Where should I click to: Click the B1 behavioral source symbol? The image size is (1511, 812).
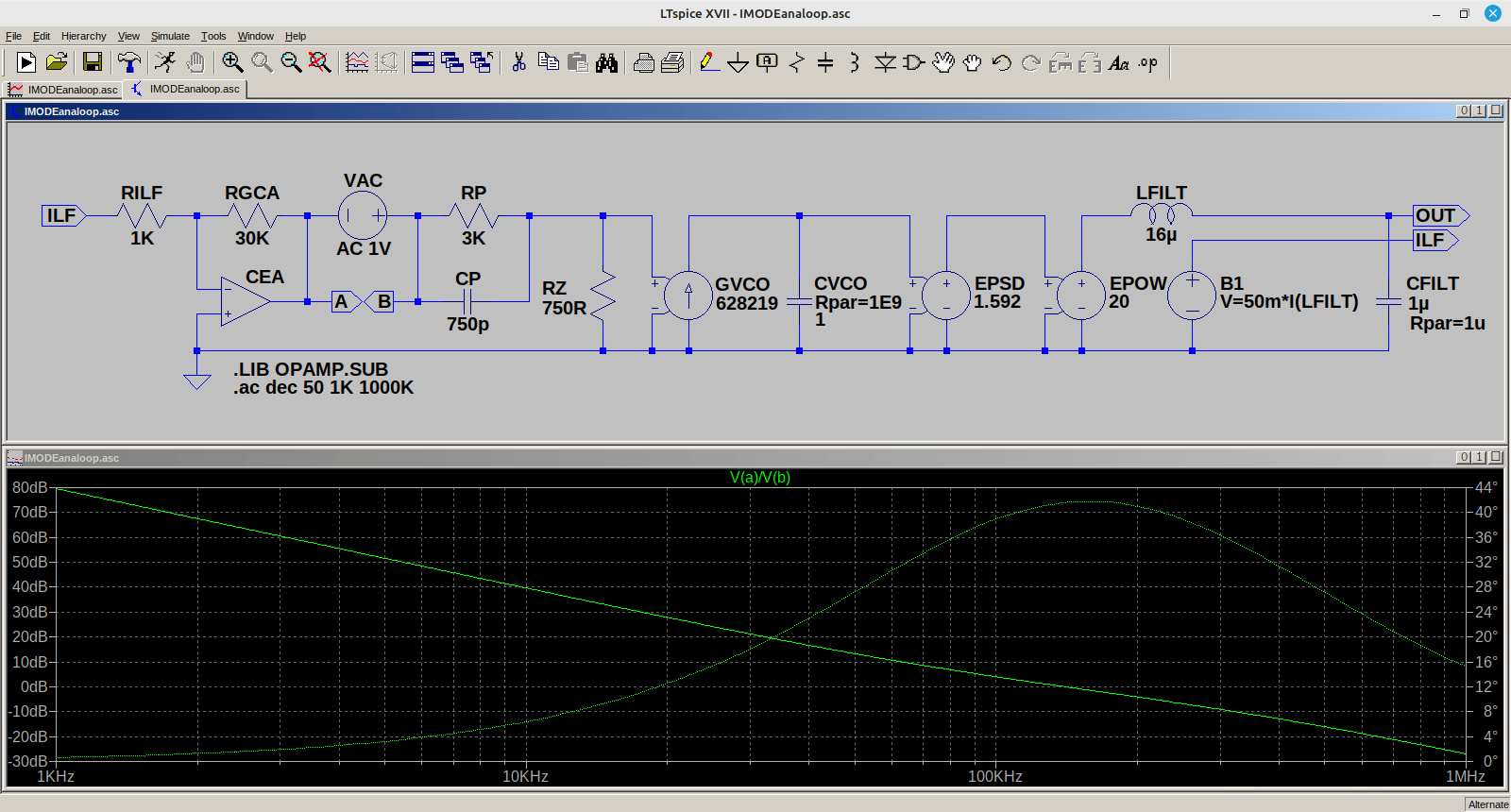(x=1192, y=296)
